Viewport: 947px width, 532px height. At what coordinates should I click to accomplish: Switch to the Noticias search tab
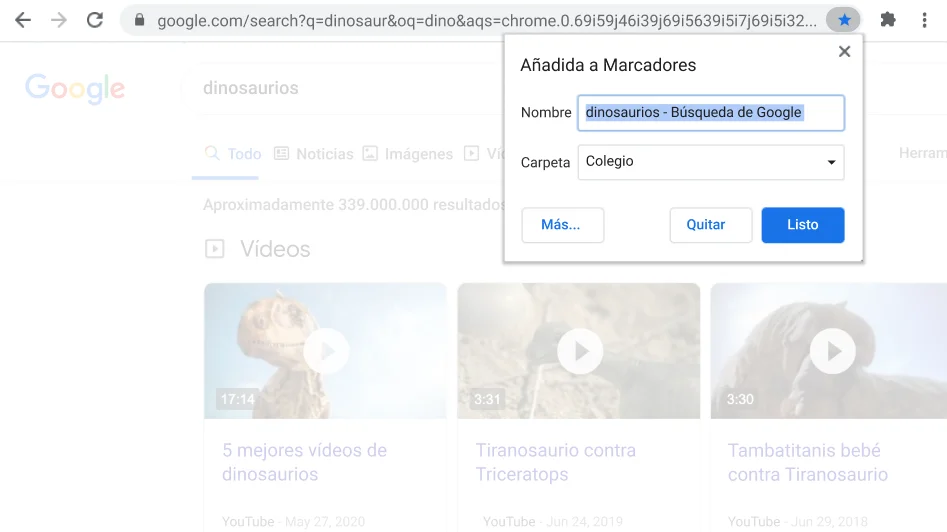pyautogui.click(x=314, y=154)
